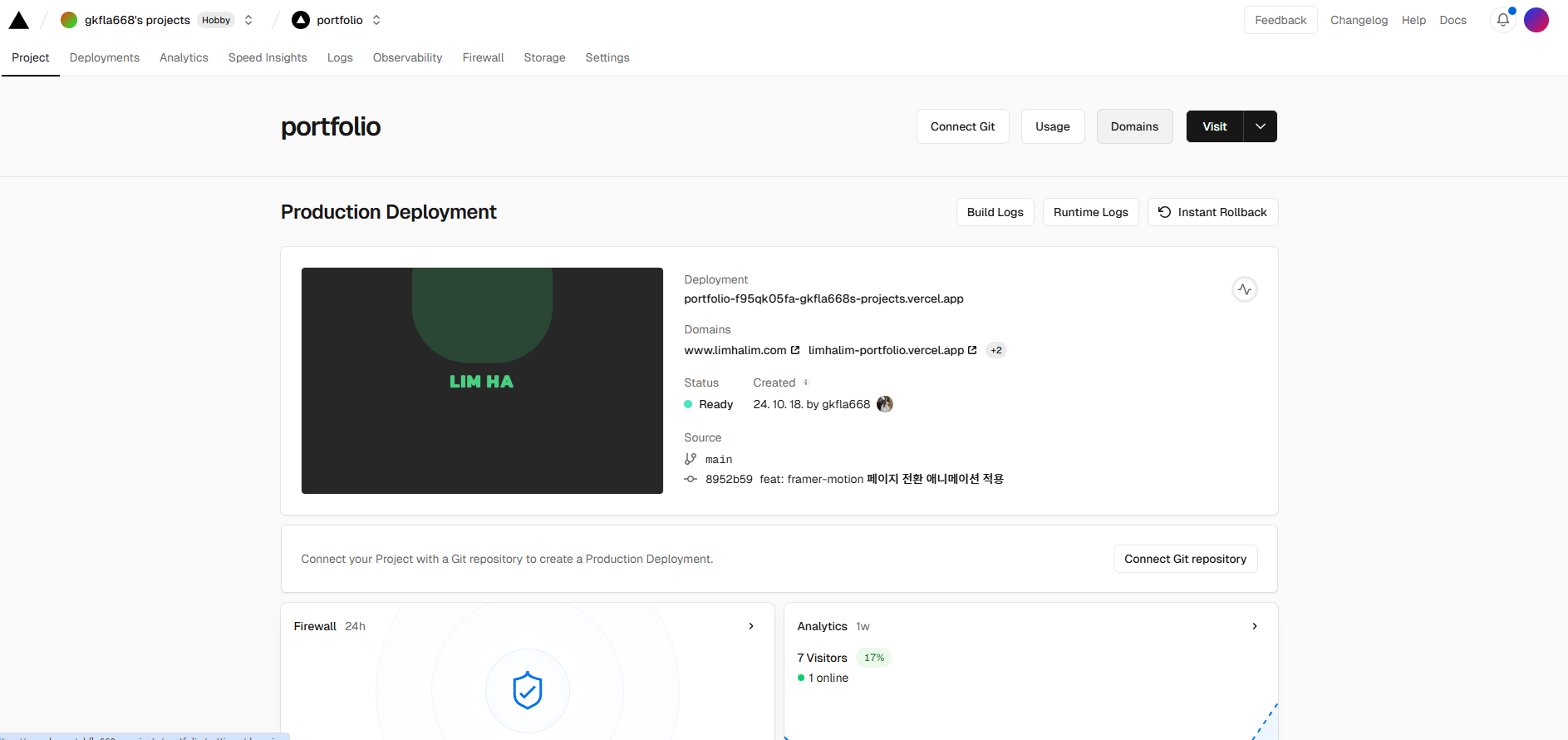Click the commit icon before 8952b59
The image size is (1568, 740).
point(691,479)
